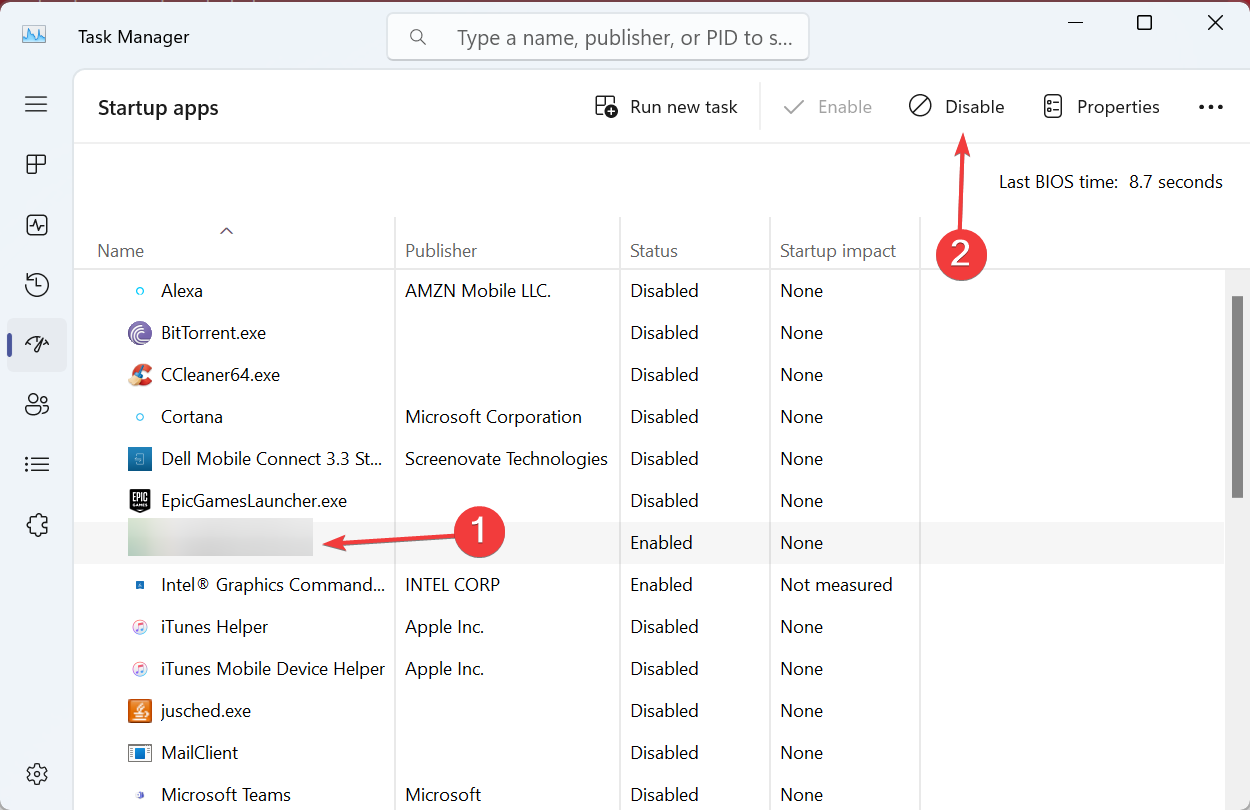Open the hamburger navigation menu
This screenshot has width=1250, height=810.
[36, 104]
